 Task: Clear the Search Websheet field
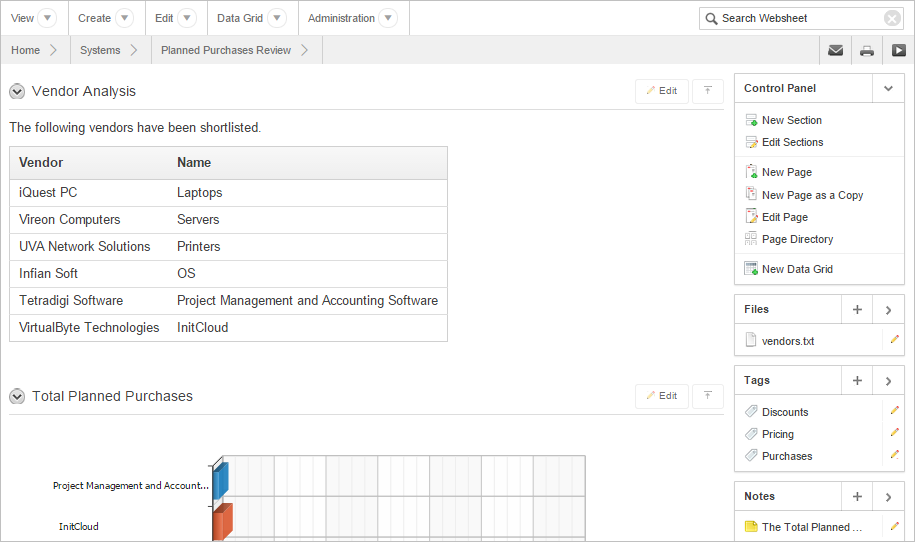pyautogui.click(x=892, y=18)
